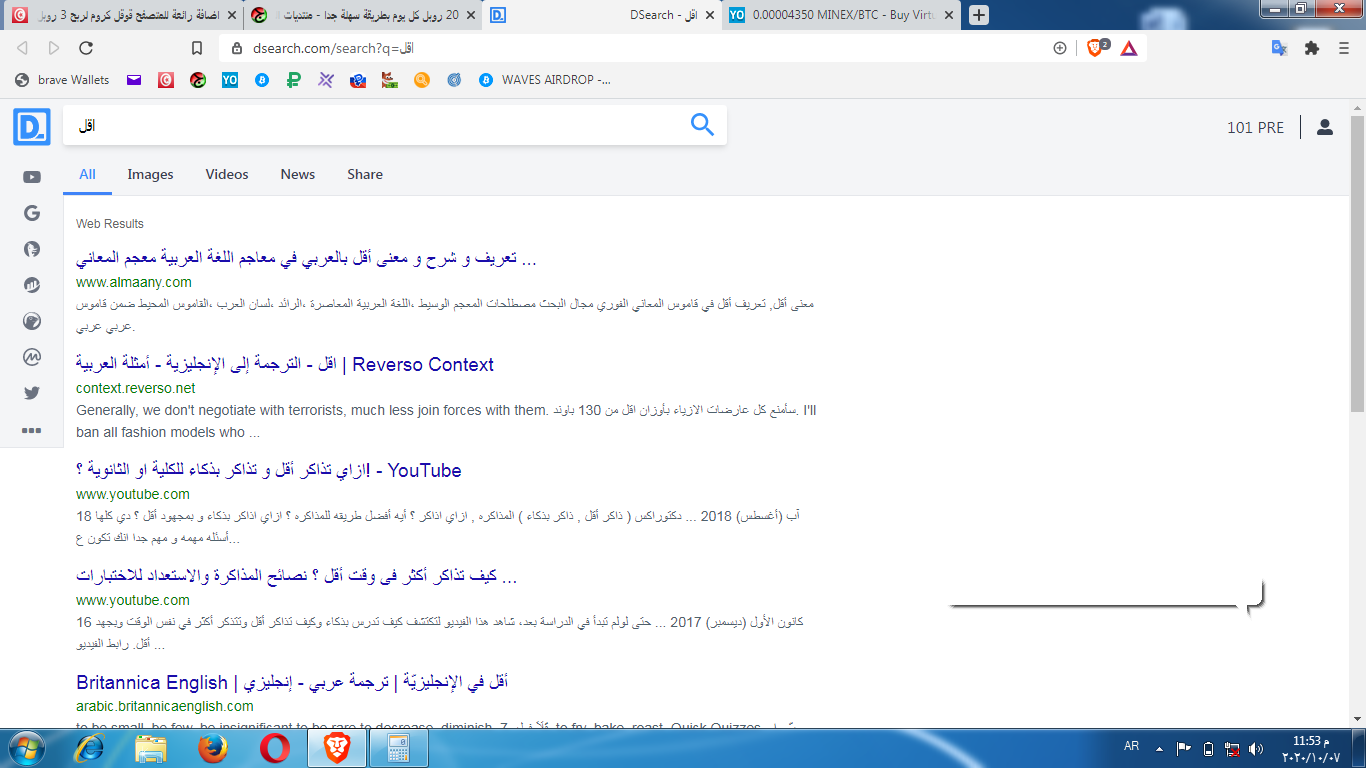Open the purple envelope mail bookmark
1366x768 pixels.
134,80
